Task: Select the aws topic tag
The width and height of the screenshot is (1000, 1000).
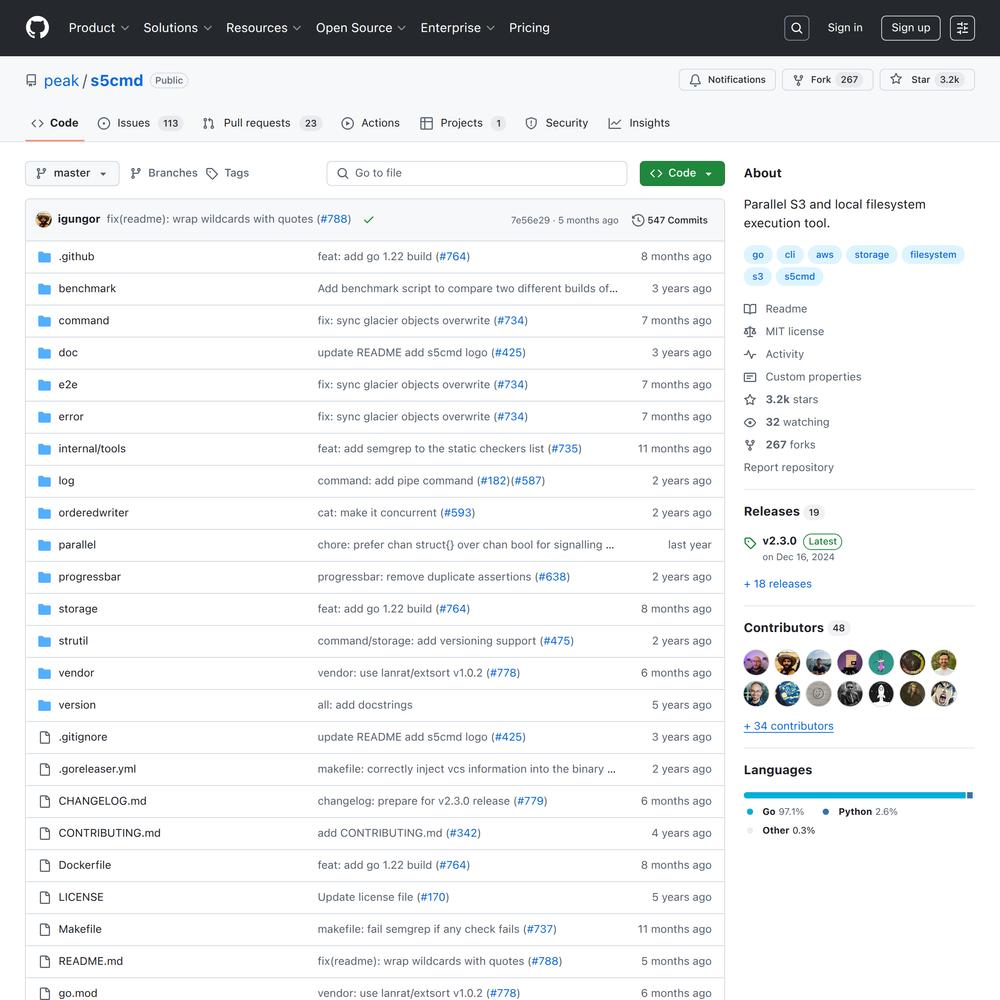Action: [824, 254]
